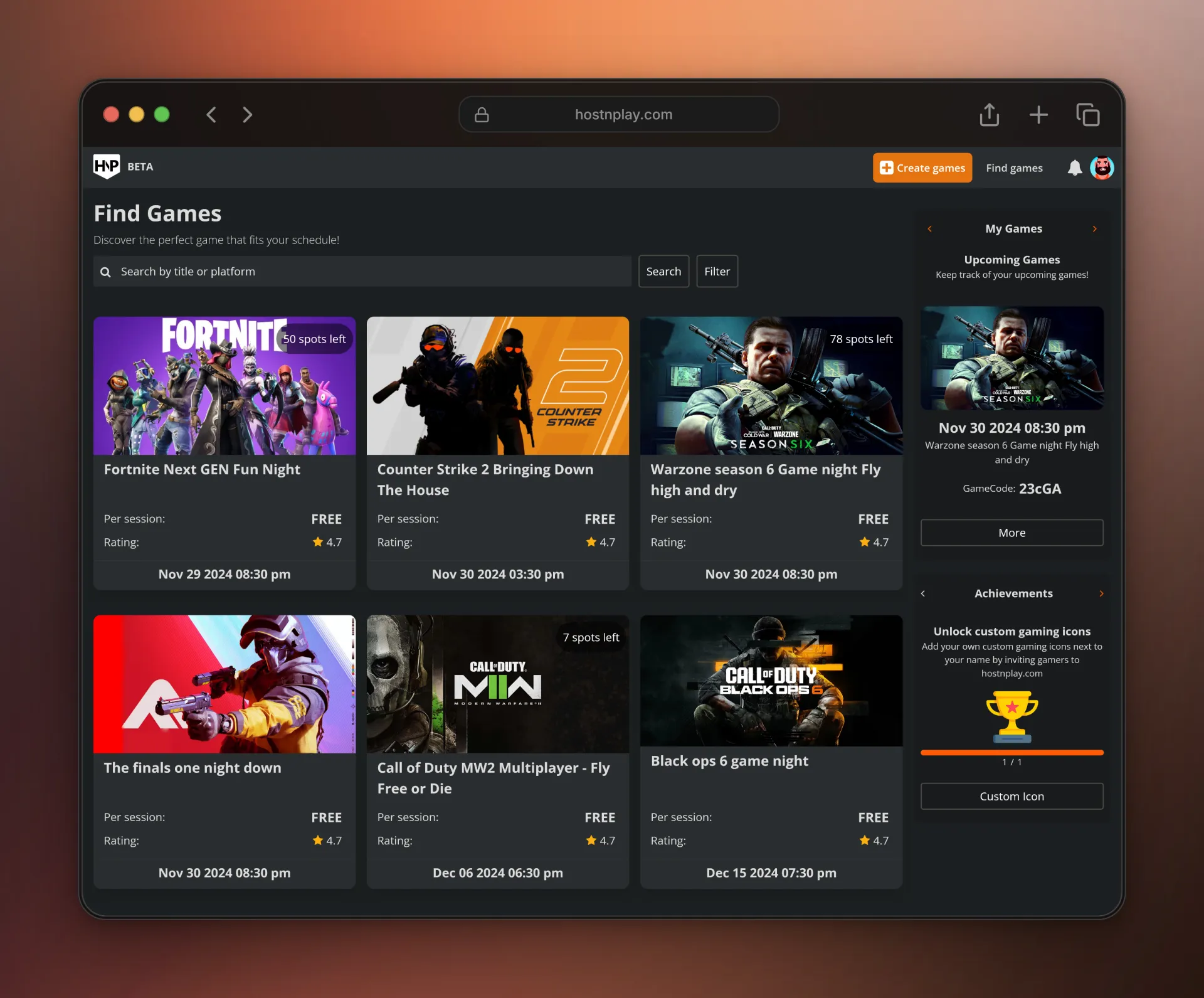Open Call of Duty MW2 Multiplayer title
The width and height of the screenshot is (1204, 998).
pos(494,778)
